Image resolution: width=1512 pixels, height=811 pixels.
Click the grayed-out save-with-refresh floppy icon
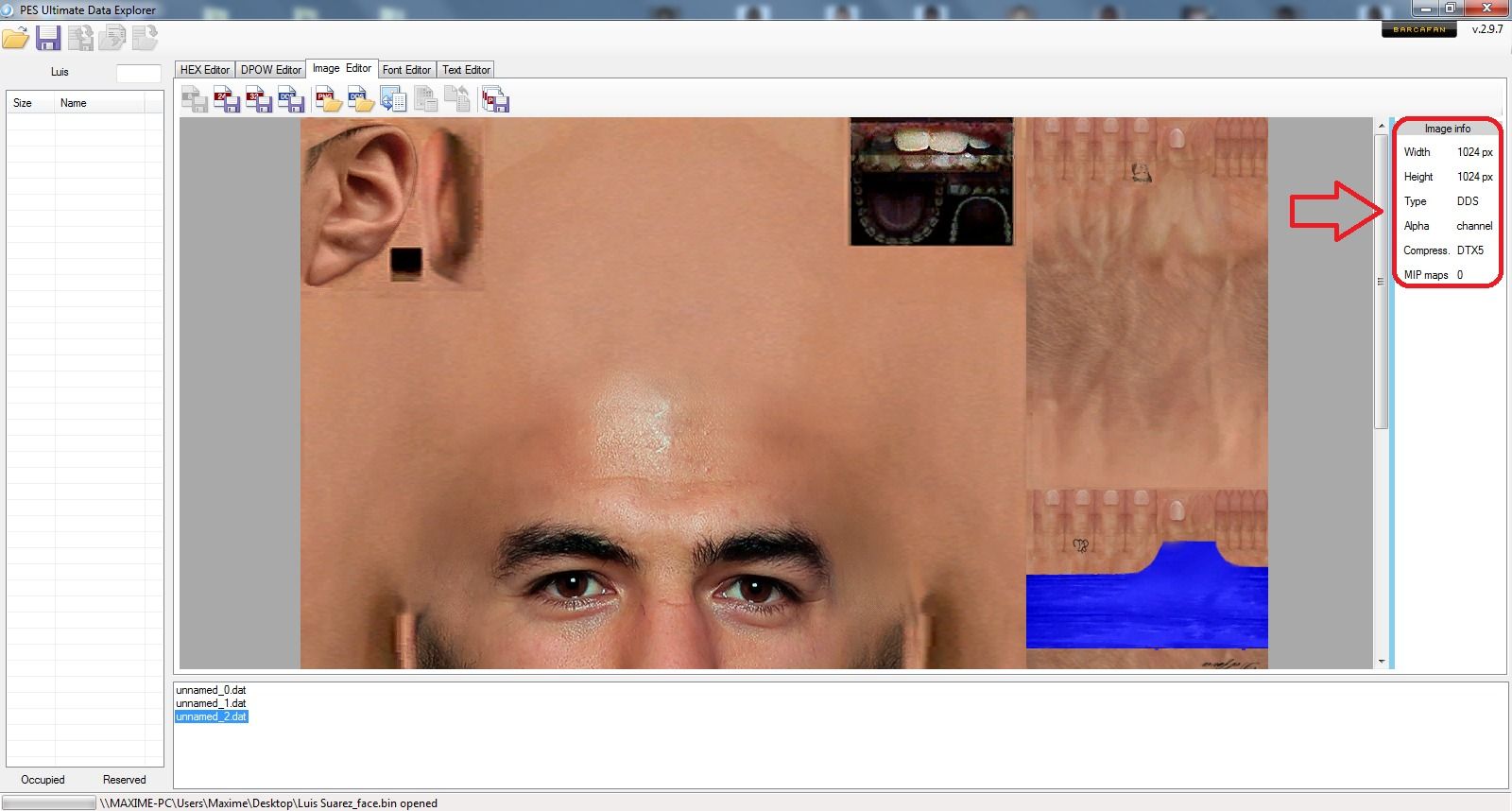coord(80,38)
